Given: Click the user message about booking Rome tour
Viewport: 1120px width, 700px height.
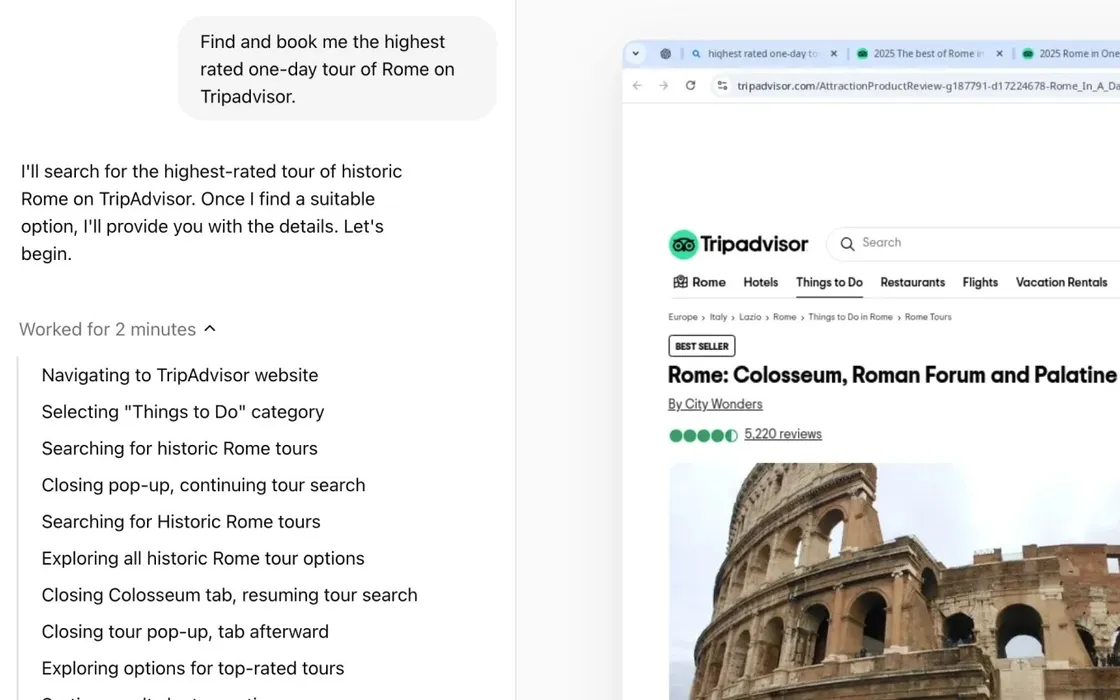Looking at the screenshot, I should coord(337,69).
